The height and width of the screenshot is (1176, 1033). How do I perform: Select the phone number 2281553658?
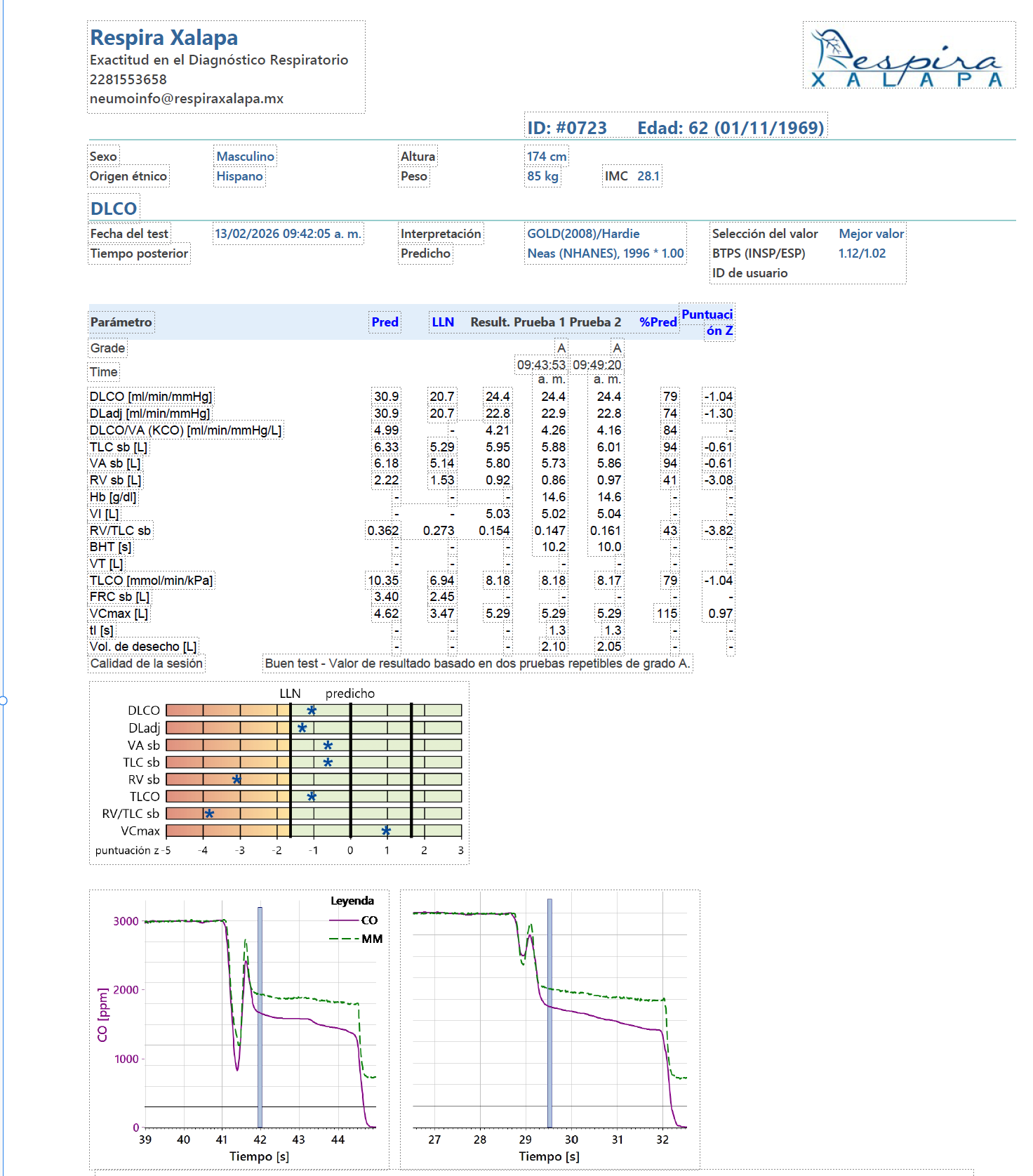[x=128, y=79]
